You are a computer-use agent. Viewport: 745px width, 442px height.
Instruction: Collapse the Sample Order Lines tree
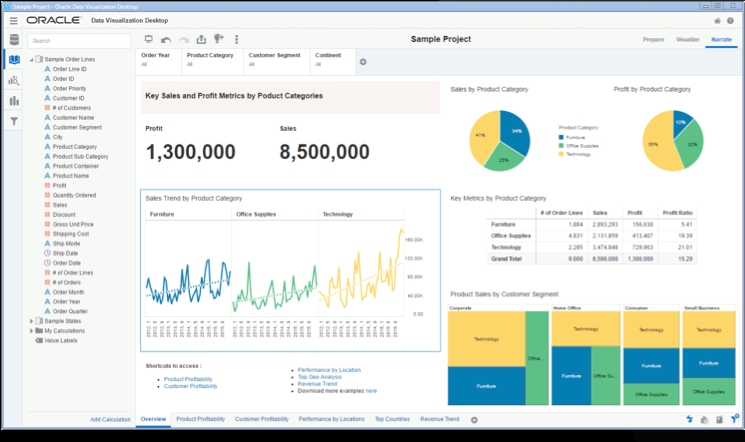32,59
